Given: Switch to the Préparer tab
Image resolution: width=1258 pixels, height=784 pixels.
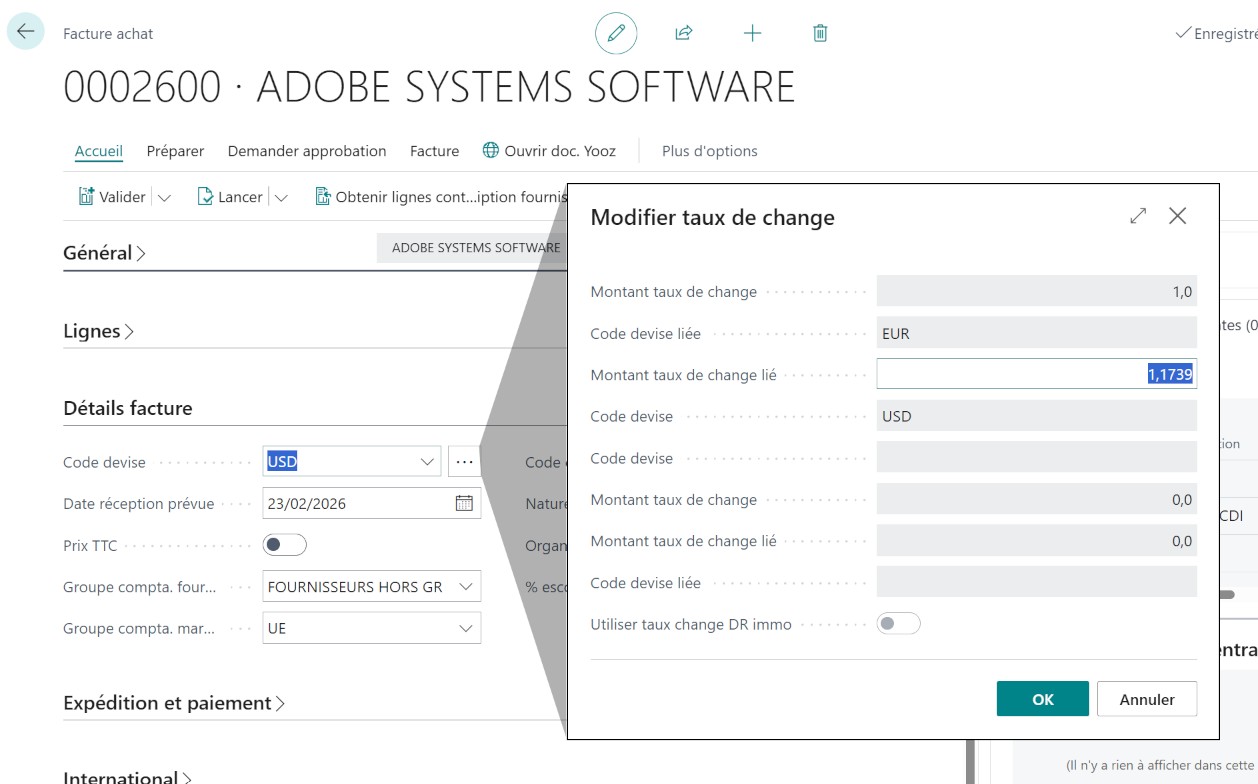Looking at the screenshot, I should 175,151.
